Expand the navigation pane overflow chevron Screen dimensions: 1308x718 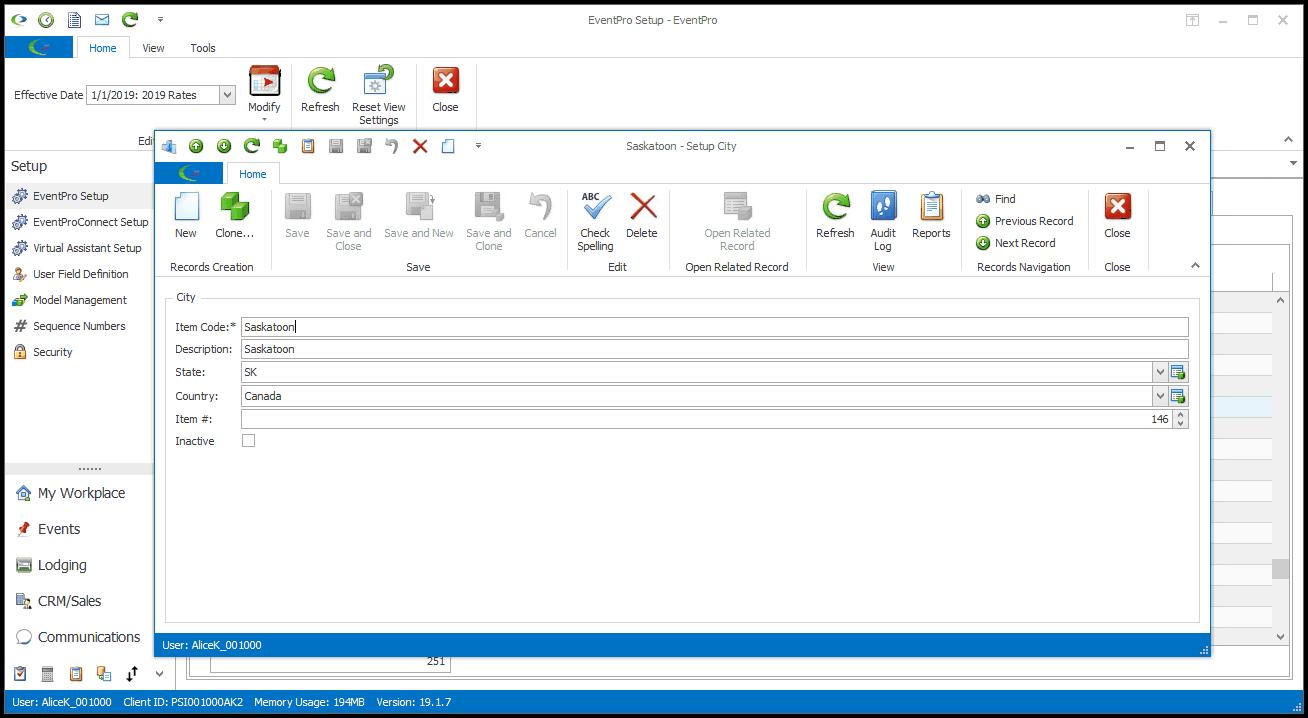click(x=159, y=674)
